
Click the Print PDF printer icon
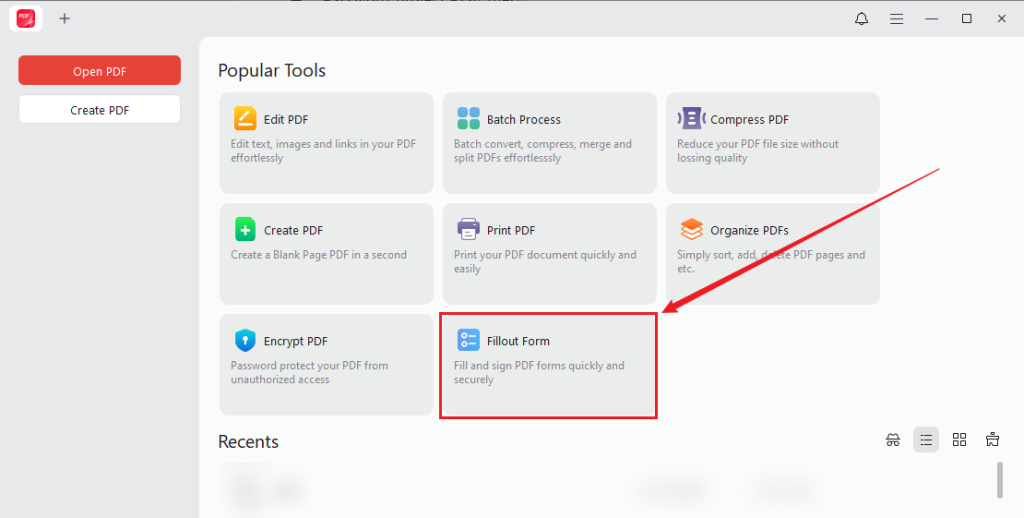tap(468, 230)
